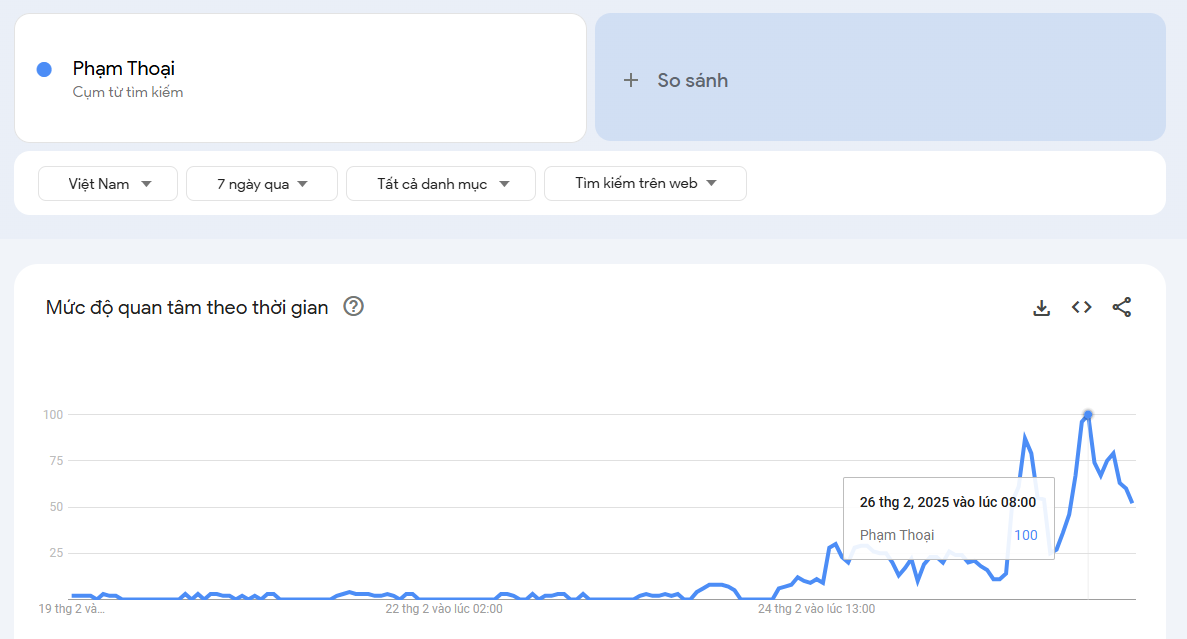Click the last data point on chart line

point(1132,502)
